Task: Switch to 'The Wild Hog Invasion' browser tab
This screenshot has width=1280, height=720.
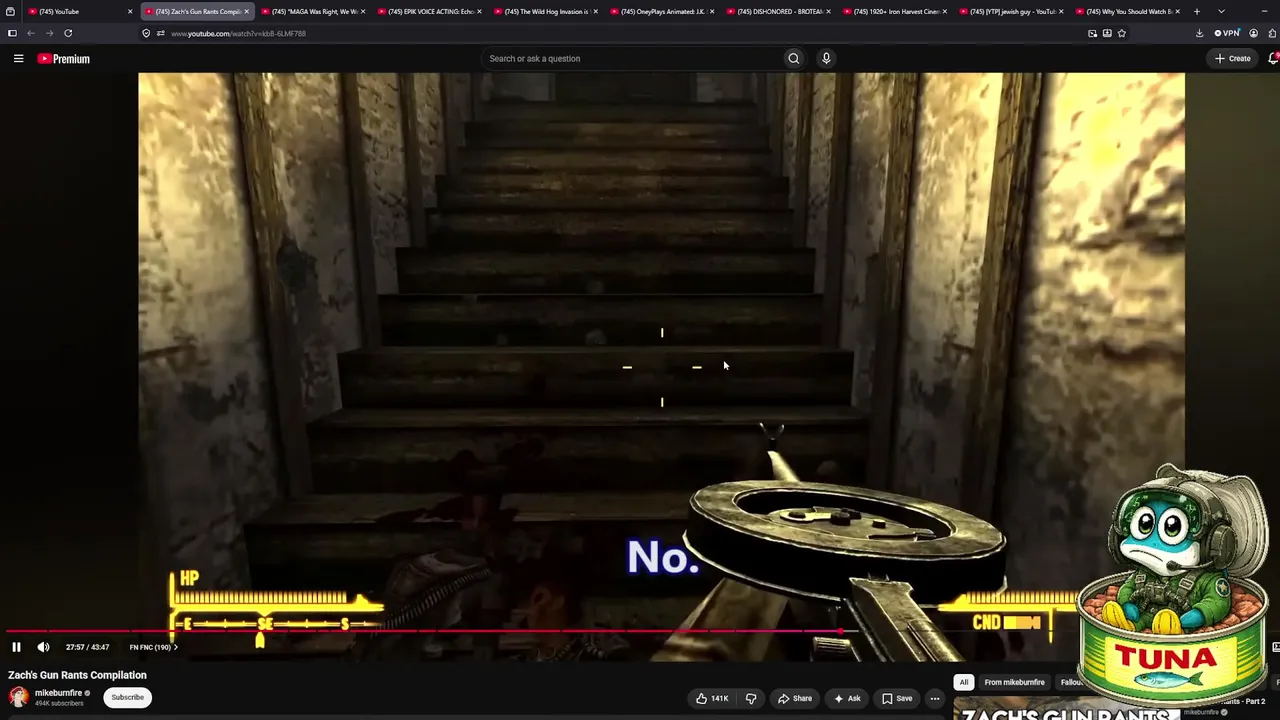Action: pyautogui.click(x=545, y=11)
